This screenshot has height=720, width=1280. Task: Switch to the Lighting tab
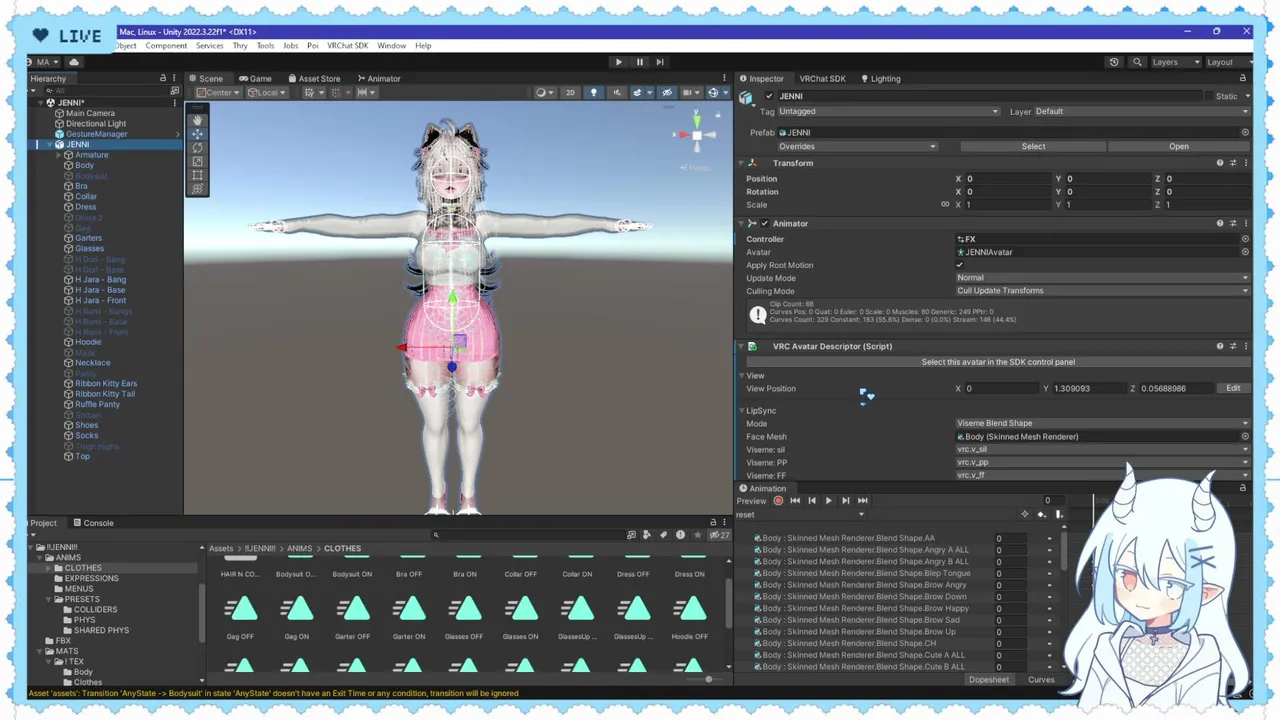coord(880,79)
